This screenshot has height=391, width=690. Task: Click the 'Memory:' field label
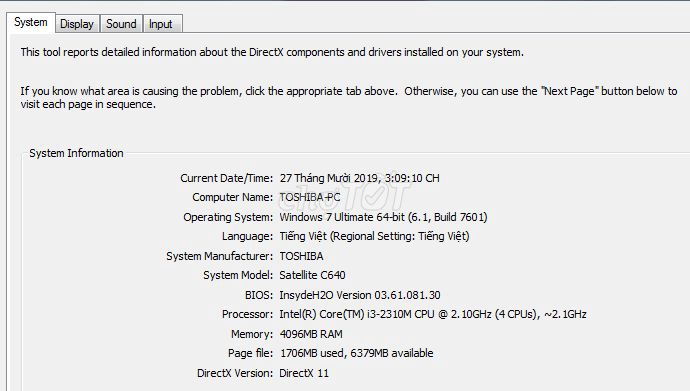252,334
